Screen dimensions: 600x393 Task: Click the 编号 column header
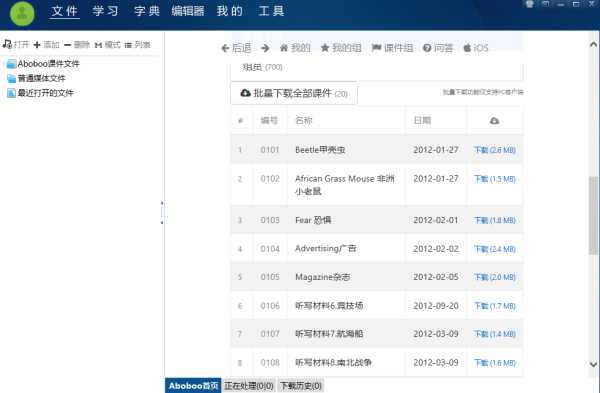tap(269, 121)
